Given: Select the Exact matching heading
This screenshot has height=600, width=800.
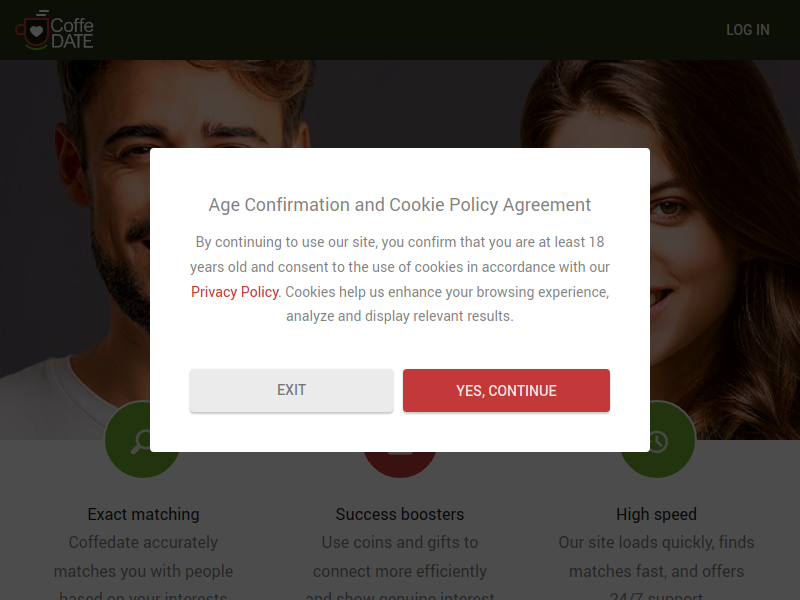Looking at the screenshot, I should click(x=143, y=514).
